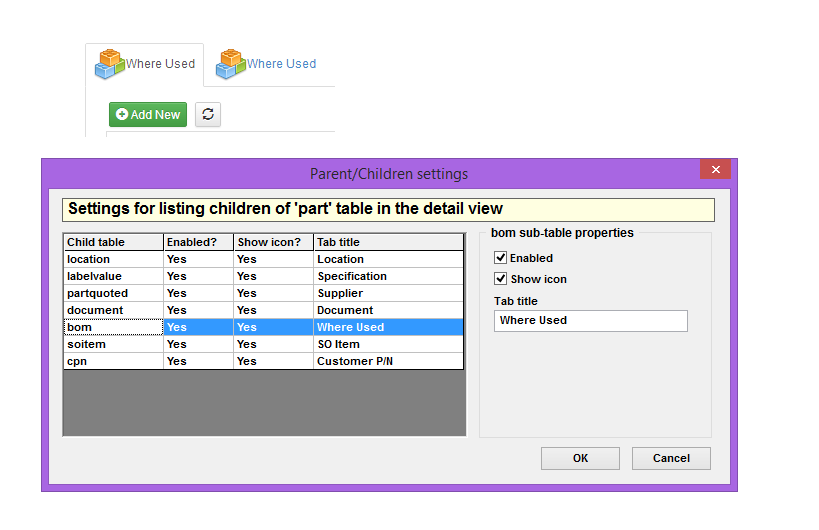Confirm settings with the OK button
This screenshot has width=819, height=530.
[580, 458]
